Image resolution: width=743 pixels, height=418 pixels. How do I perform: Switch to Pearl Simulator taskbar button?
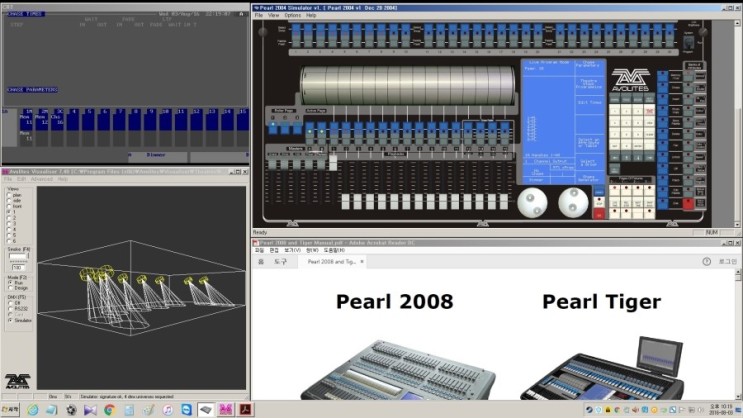206,410
